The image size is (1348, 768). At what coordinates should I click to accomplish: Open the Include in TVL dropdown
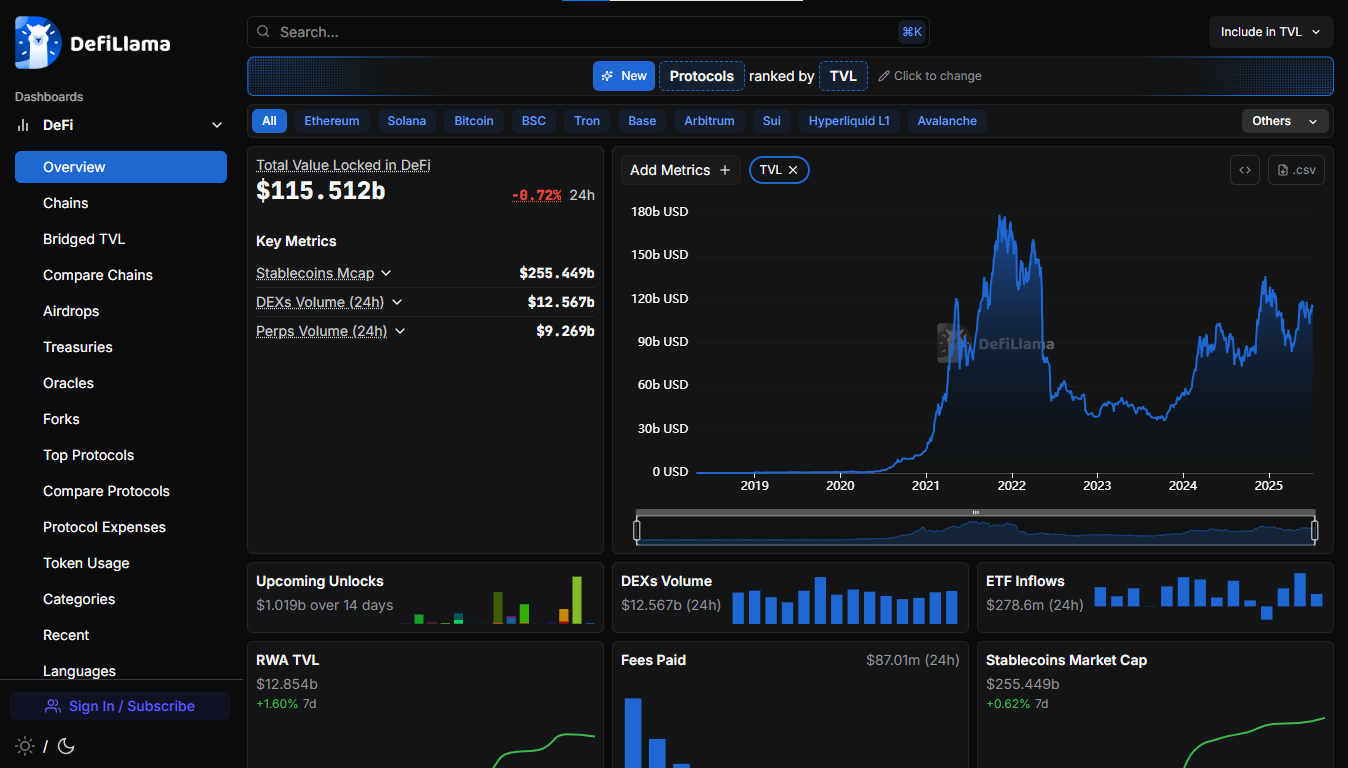click(x=1271, y=32)
